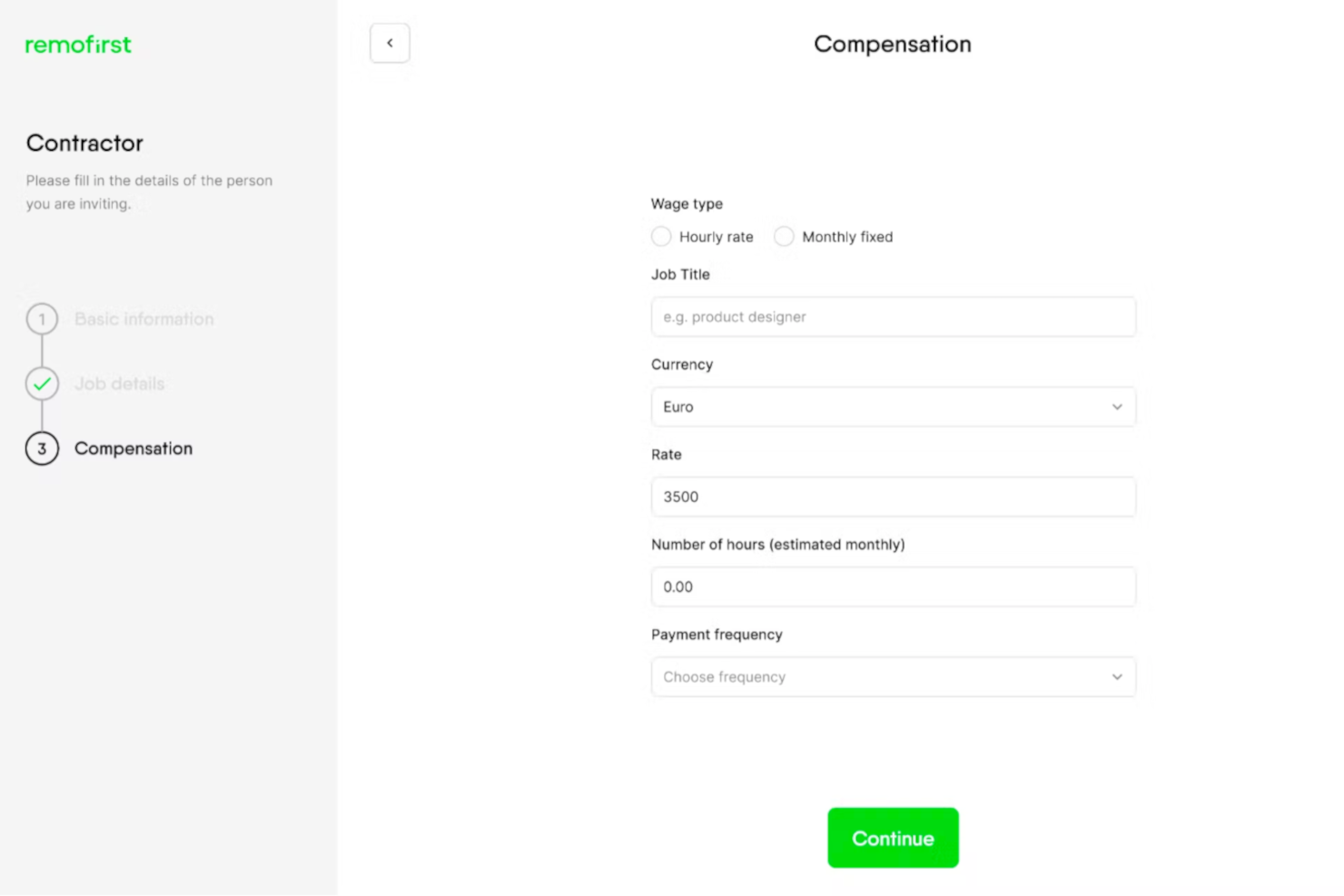Click the green checkmark step icon
1344x896 pixels.
(x=42, y=384)
